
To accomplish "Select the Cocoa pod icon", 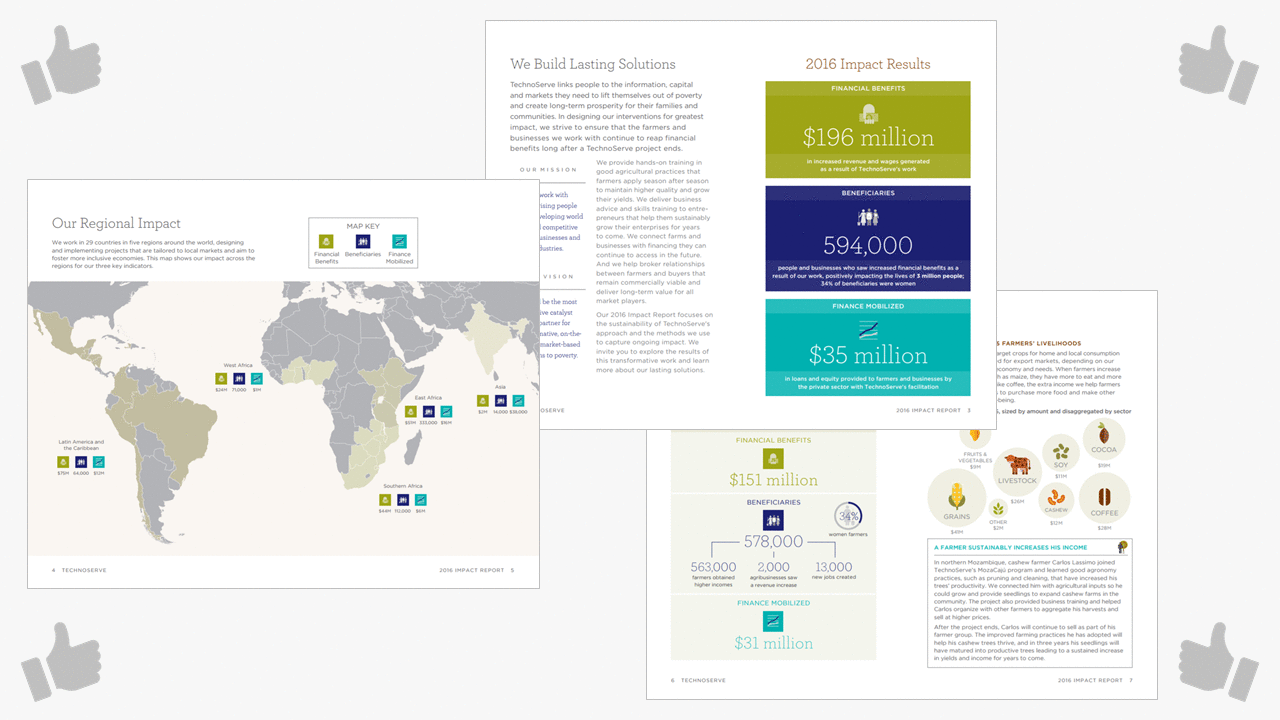I will point(1104,434).
